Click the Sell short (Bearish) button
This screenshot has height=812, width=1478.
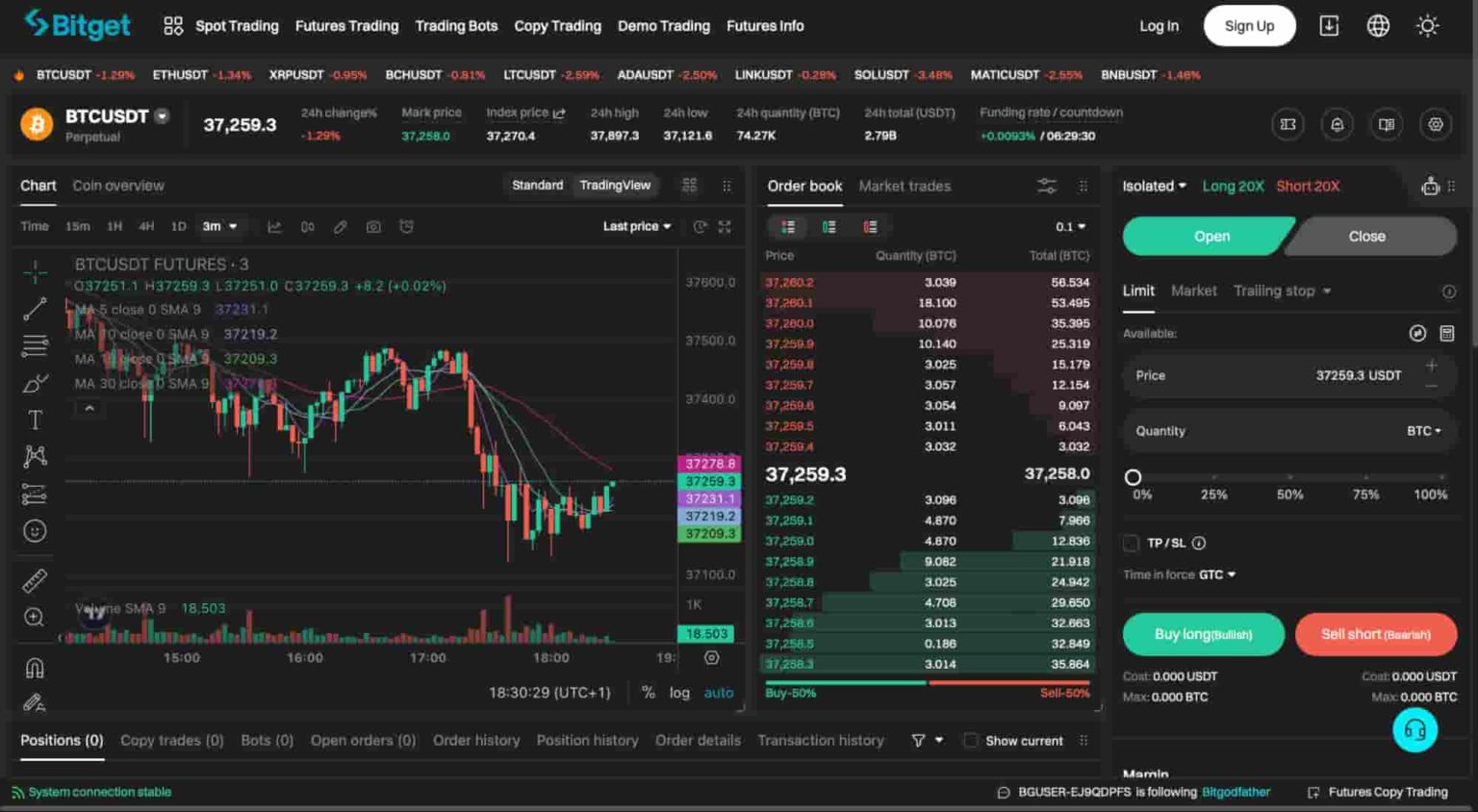1375,634
